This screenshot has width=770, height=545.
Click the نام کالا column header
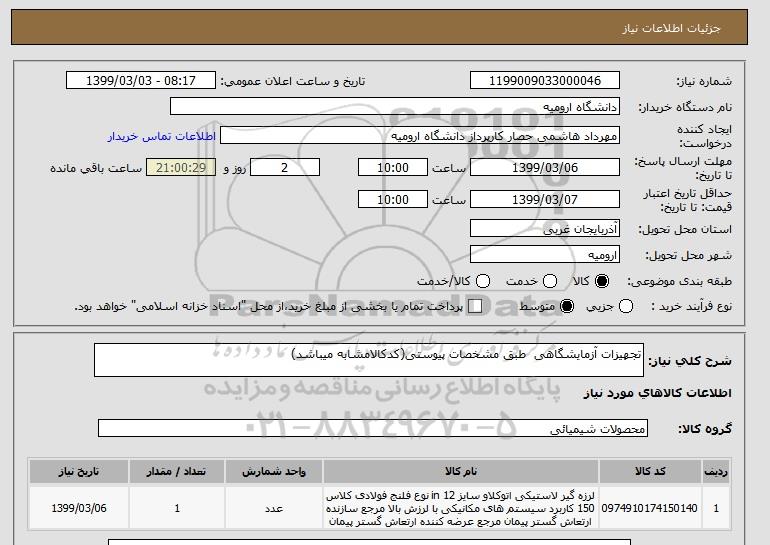pyautogui.click(x=461, y=472)
